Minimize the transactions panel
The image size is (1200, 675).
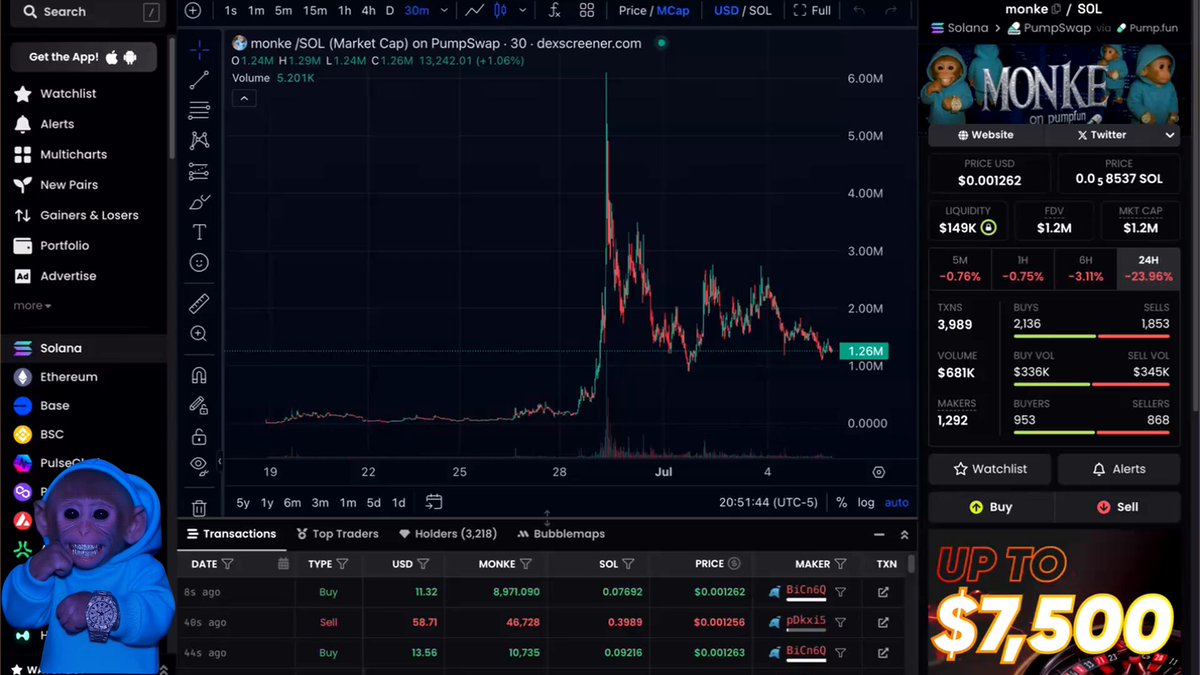[879, 535]
